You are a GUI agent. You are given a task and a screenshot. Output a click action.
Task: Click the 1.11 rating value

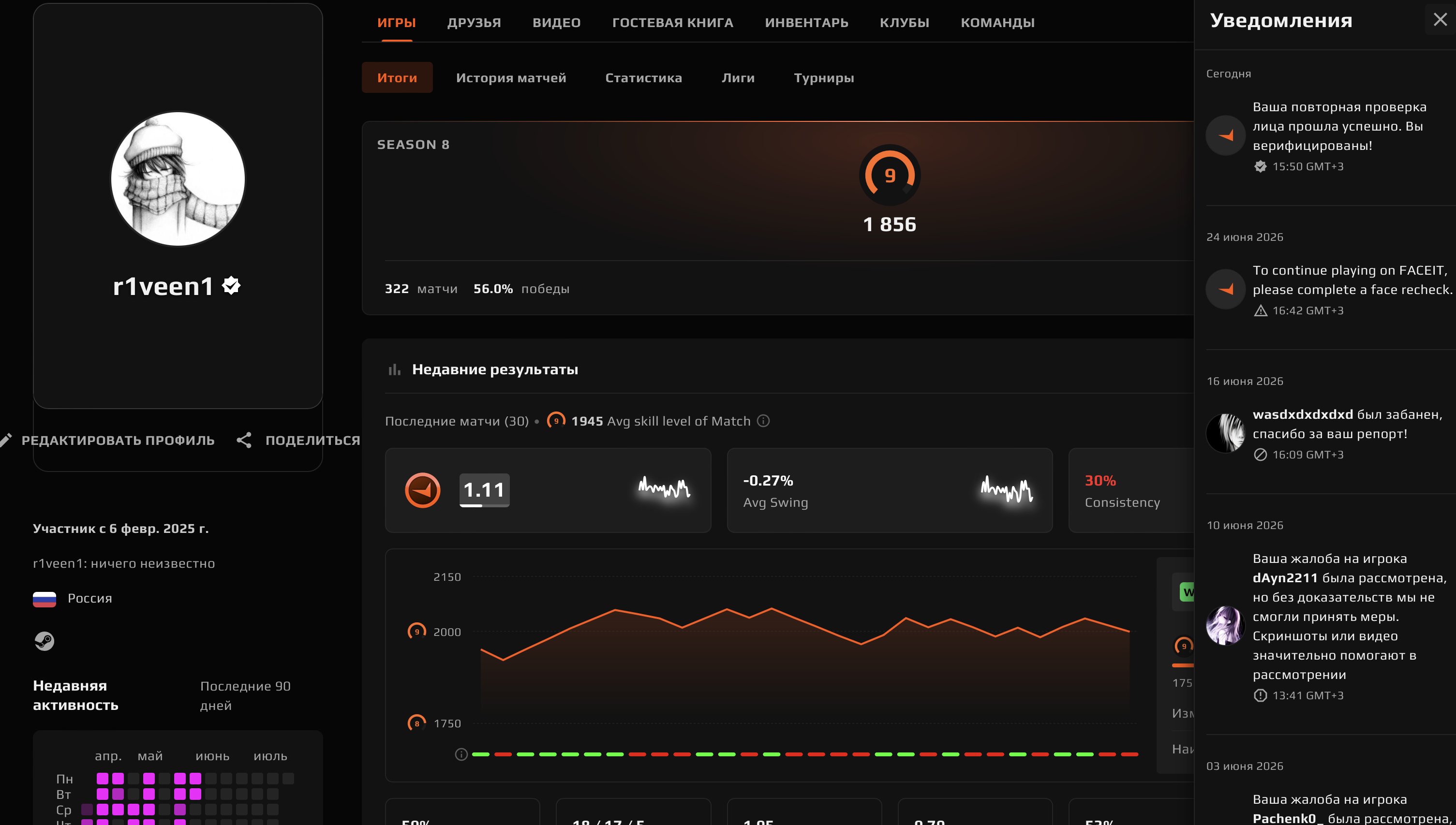pos(484,489)
